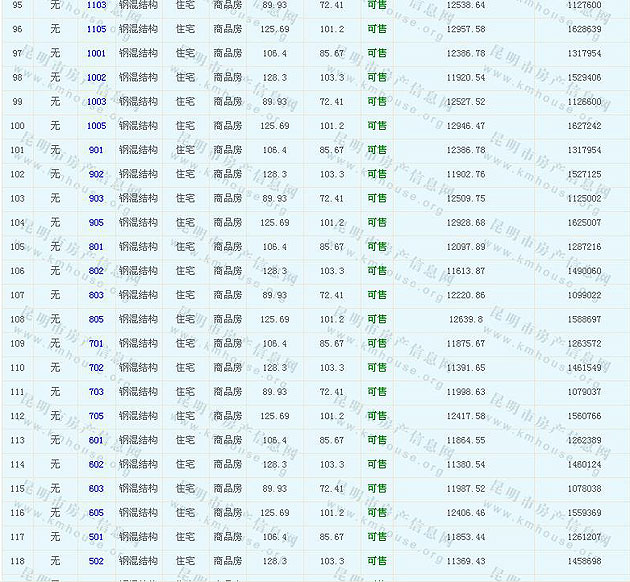630x582 pixels.
Task: Open room 703 entry
Action: pyautogui.click(x=96, y=392)
